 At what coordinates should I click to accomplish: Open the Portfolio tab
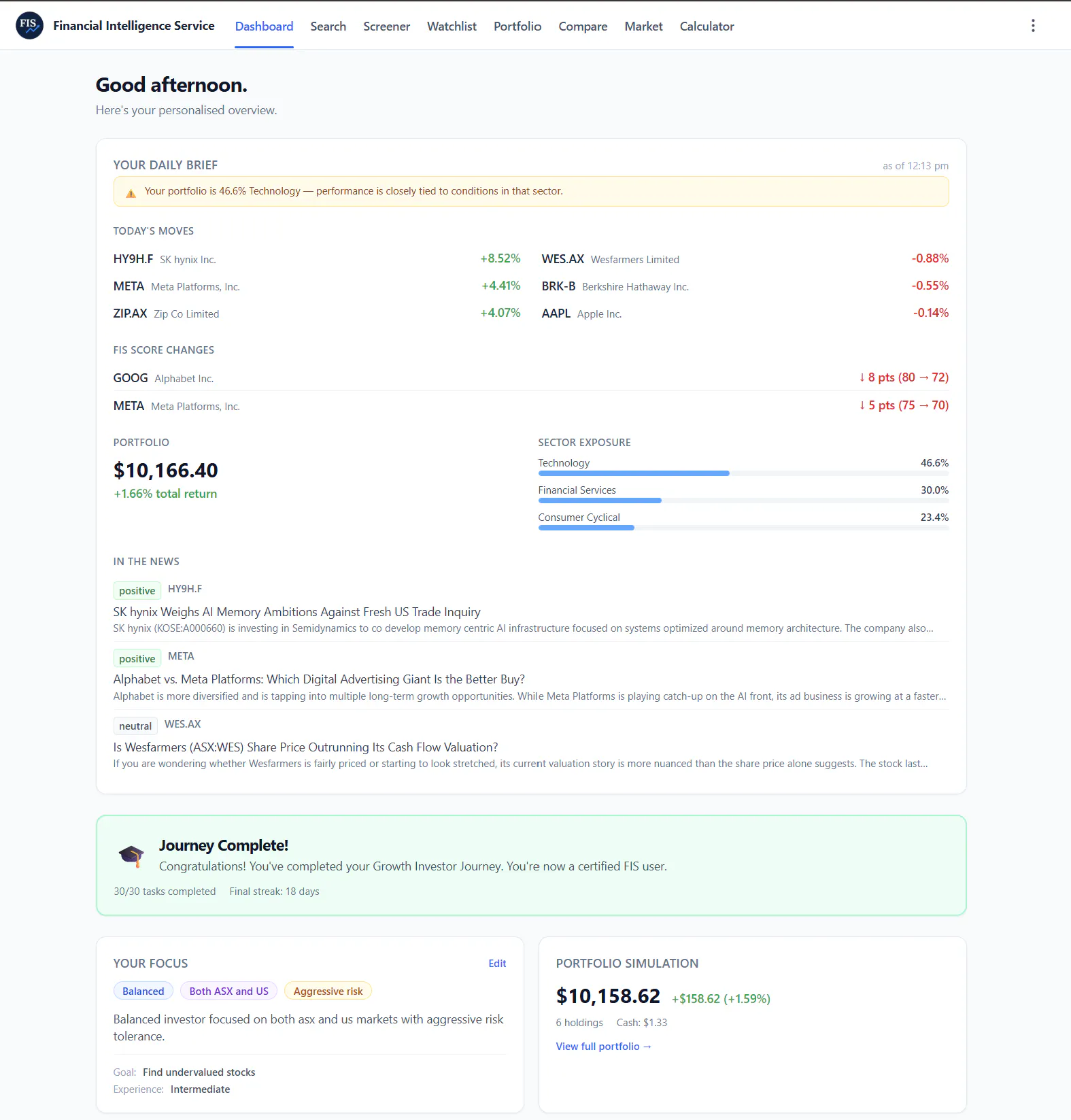pyautogui.click(x=517, y=26)
